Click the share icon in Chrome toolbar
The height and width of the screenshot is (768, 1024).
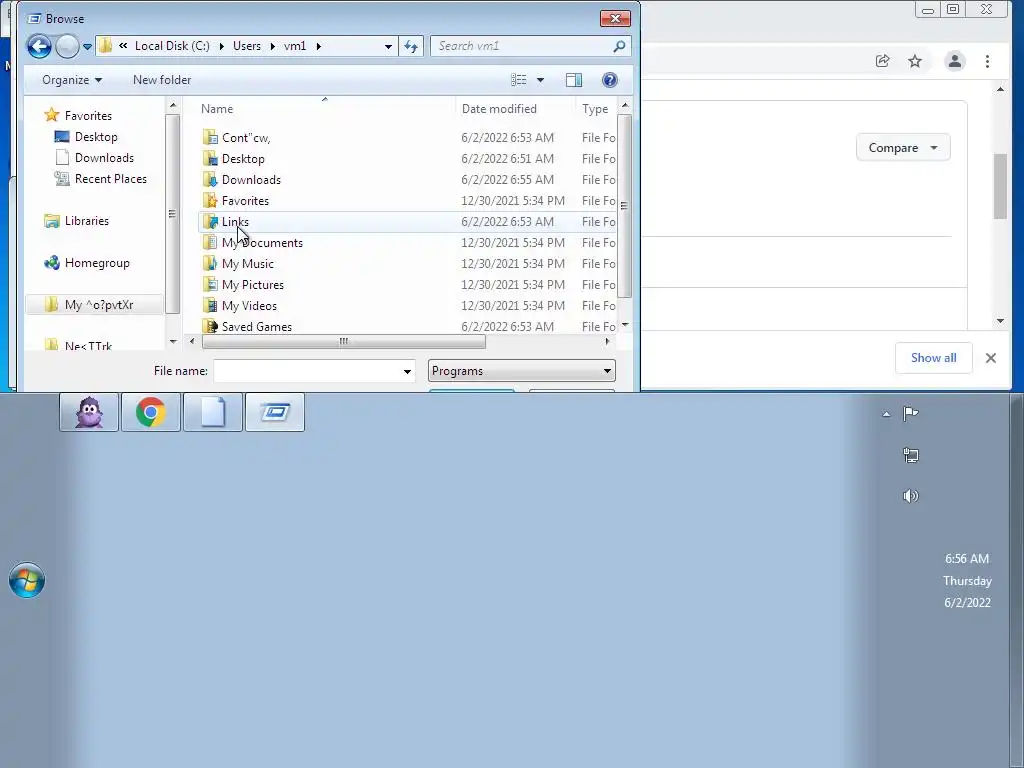point(882,61)
